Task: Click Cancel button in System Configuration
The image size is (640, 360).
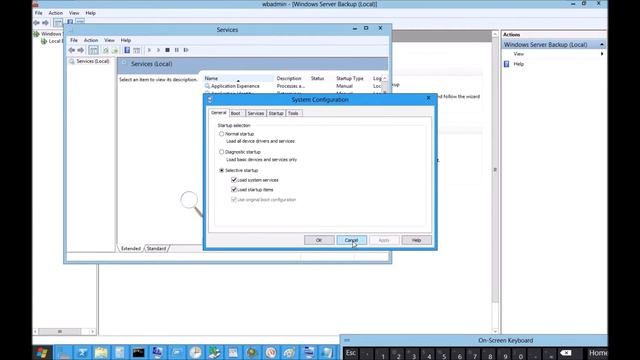Action: tap(351, 240)
